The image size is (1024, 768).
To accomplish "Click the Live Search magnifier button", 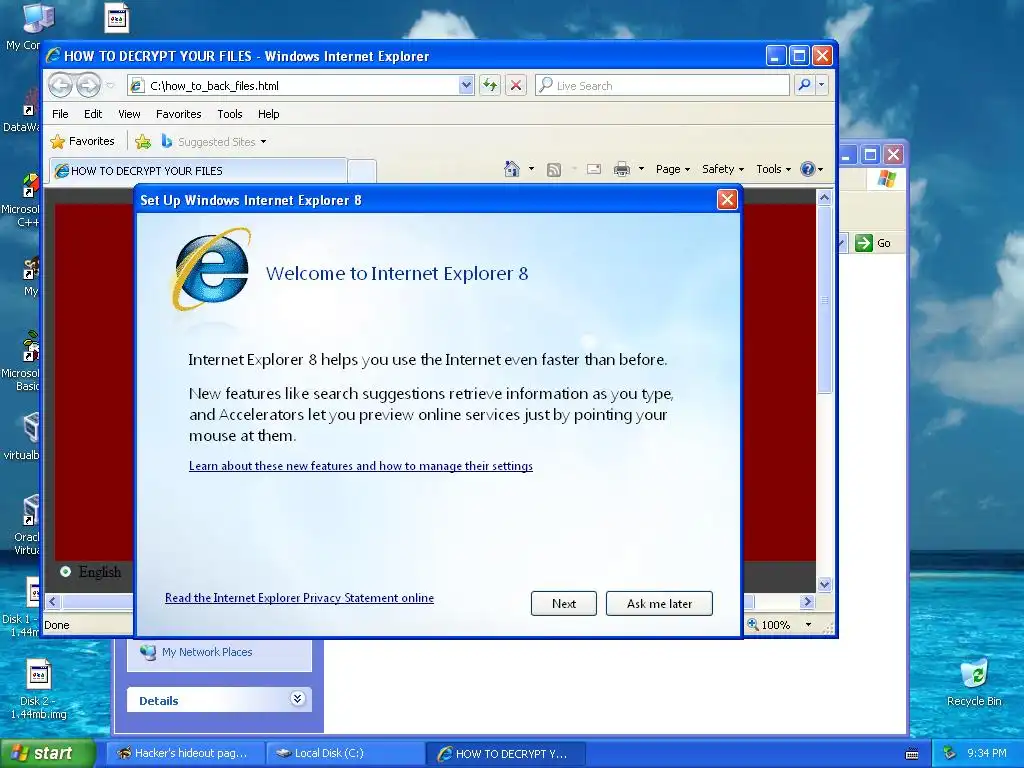I will 805,85.
